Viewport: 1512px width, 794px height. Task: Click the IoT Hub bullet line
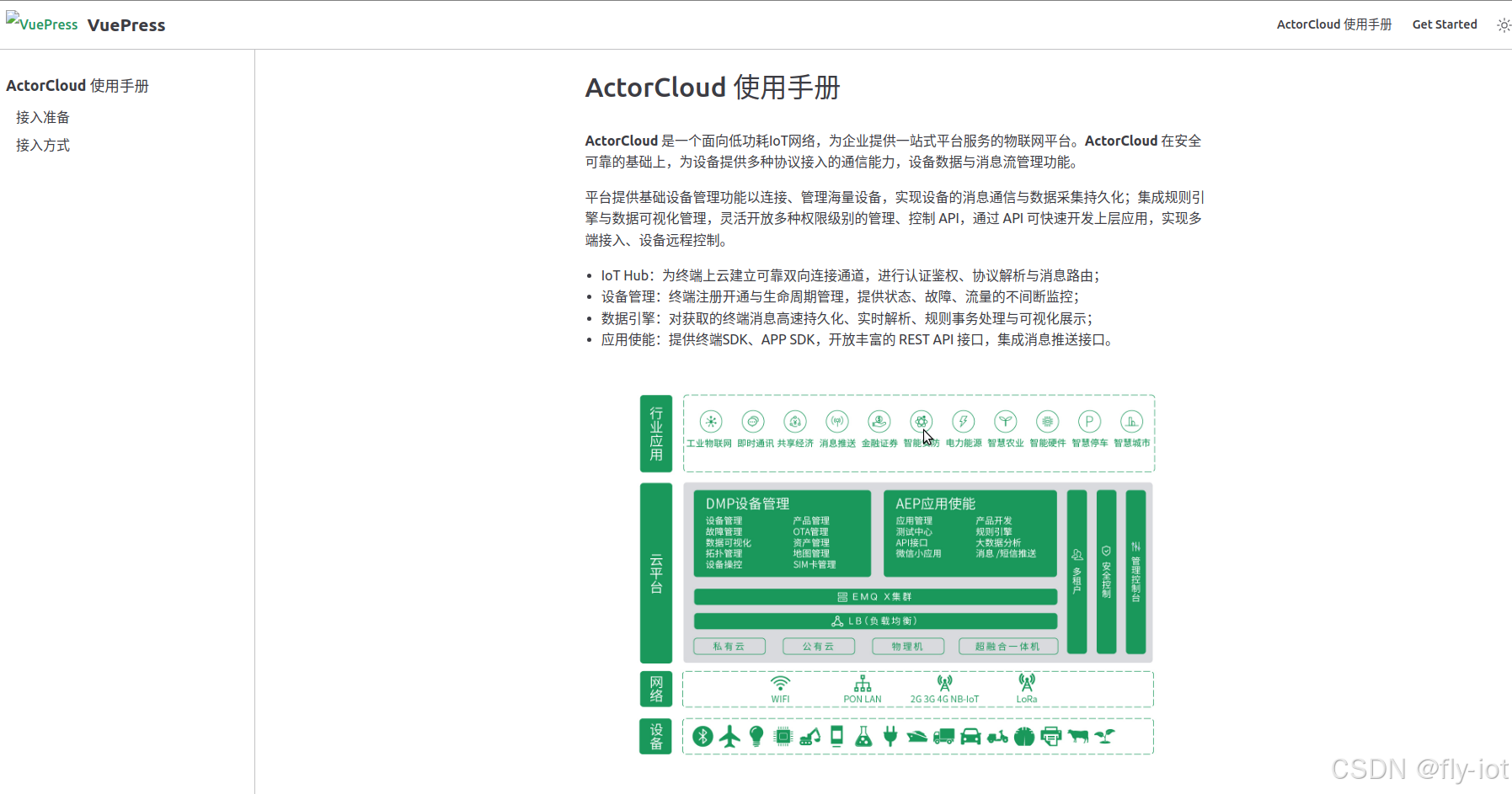[851, 275]
